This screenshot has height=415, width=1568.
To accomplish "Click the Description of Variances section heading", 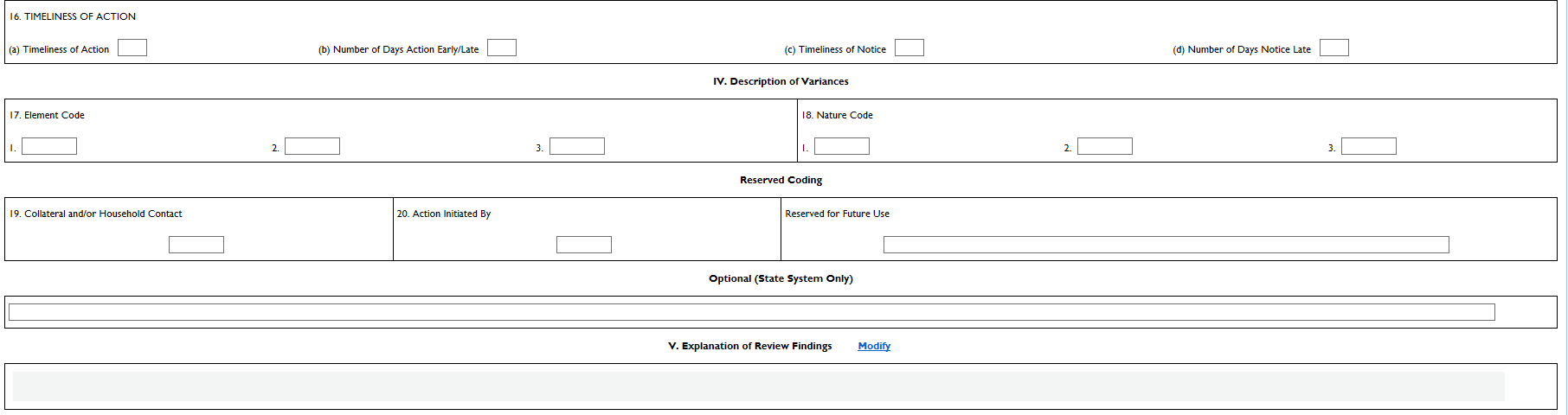I will [781, 82].
